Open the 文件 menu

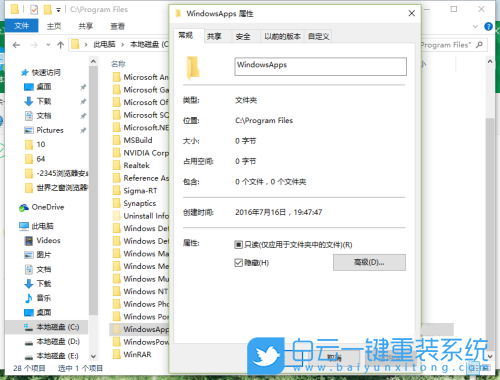(22, 26)
